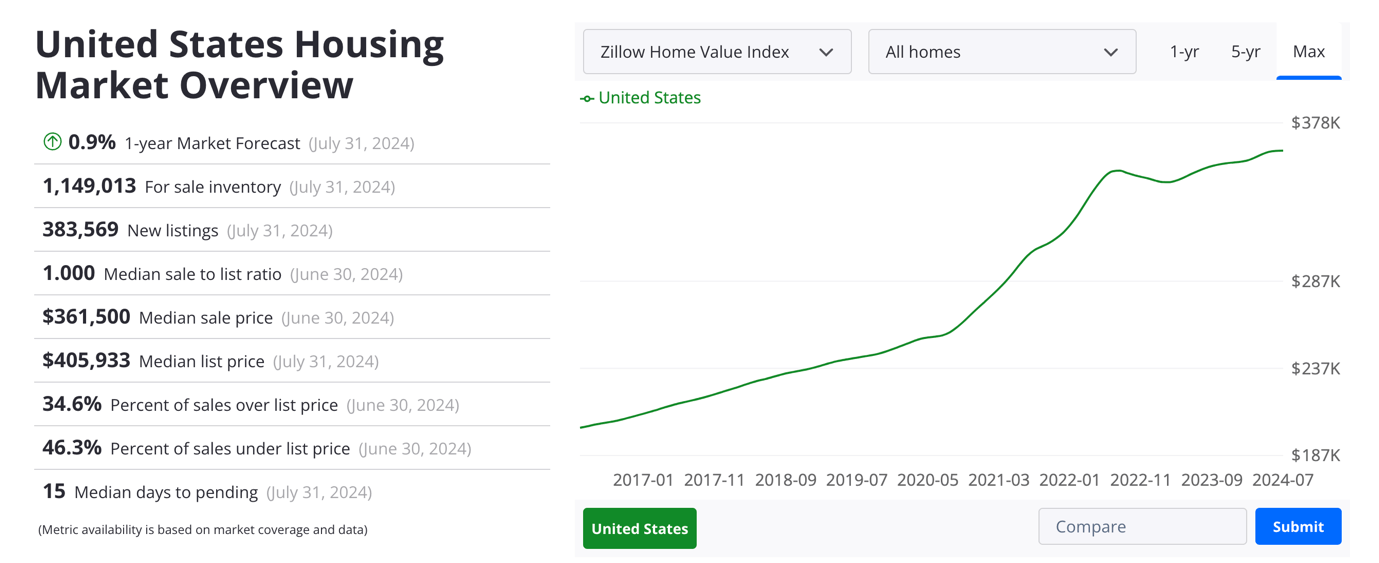Toggle the green United States region button
This screenshot has width=1379, height=563.
(639, 528)
